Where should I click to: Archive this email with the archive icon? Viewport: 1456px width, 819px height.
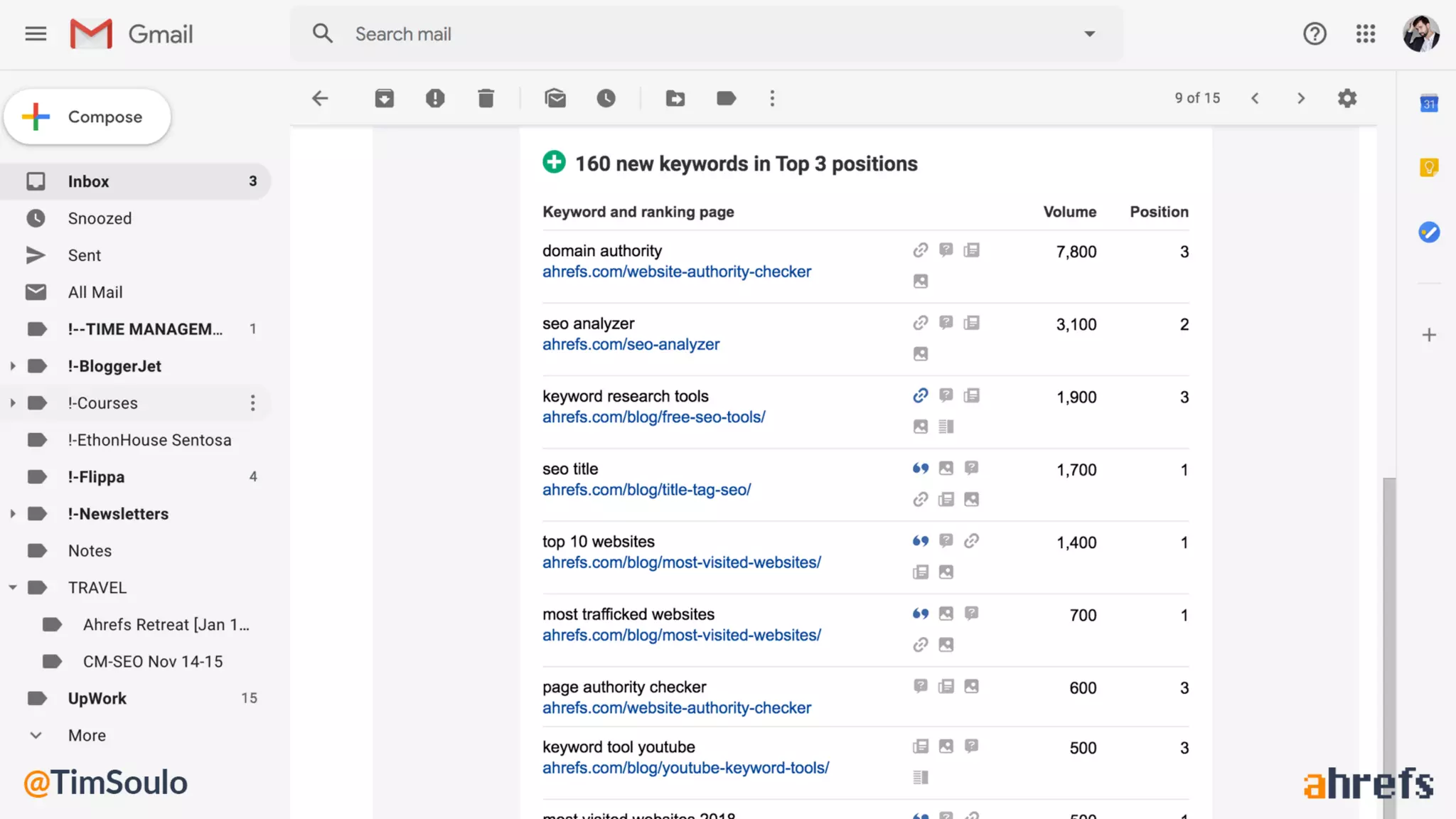[384, 98]
